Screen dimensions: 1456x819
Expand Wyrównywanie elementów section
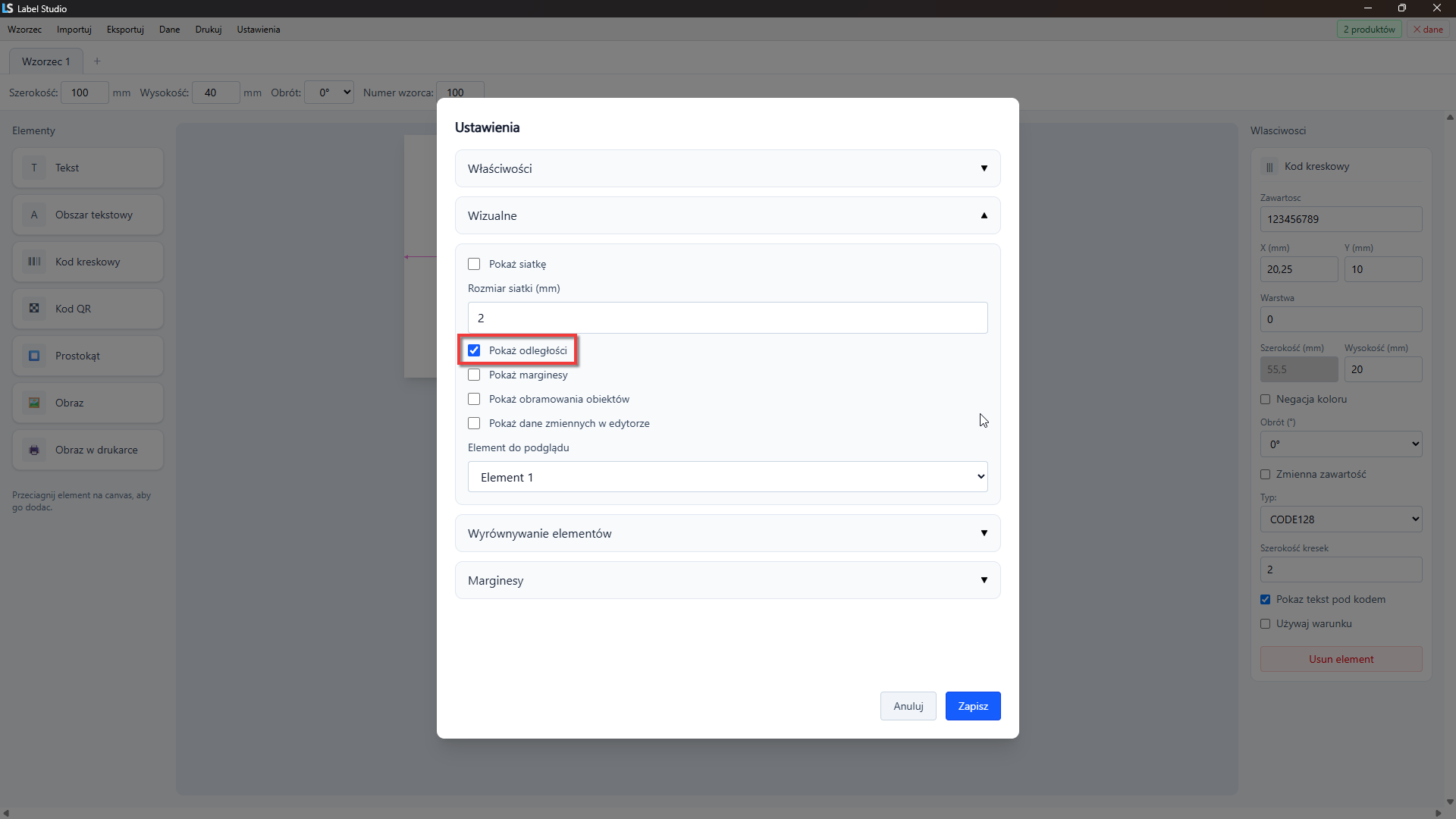(x=727, y=533)
